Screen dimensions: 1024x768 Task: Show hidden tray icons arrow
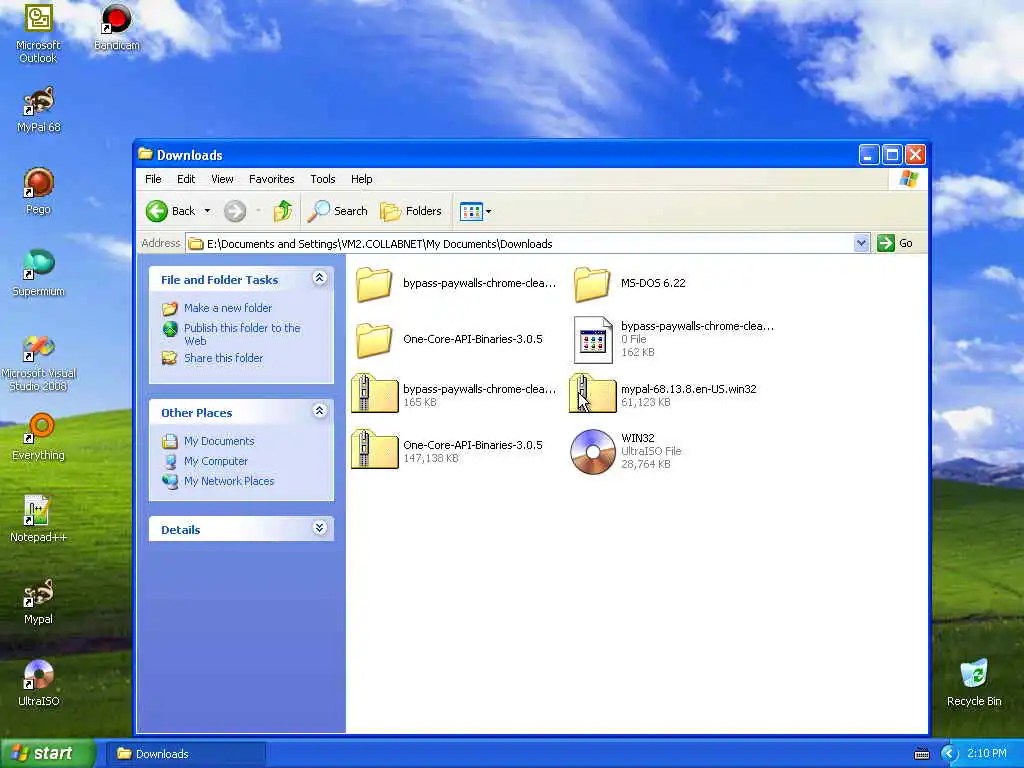click(x=949, y=754)
